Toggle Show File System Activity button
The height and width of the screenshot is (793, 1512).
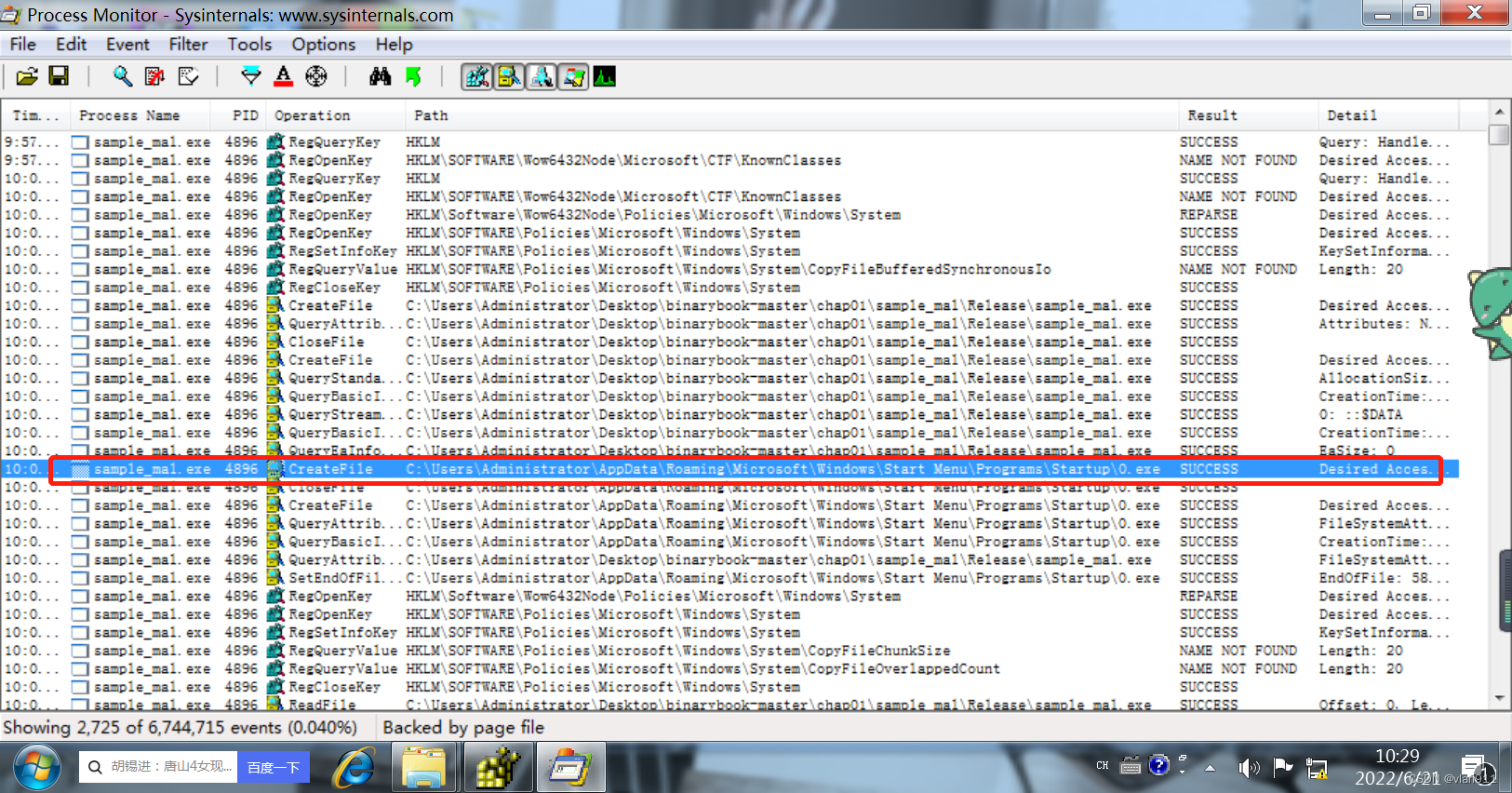click(x=509, y=76)
